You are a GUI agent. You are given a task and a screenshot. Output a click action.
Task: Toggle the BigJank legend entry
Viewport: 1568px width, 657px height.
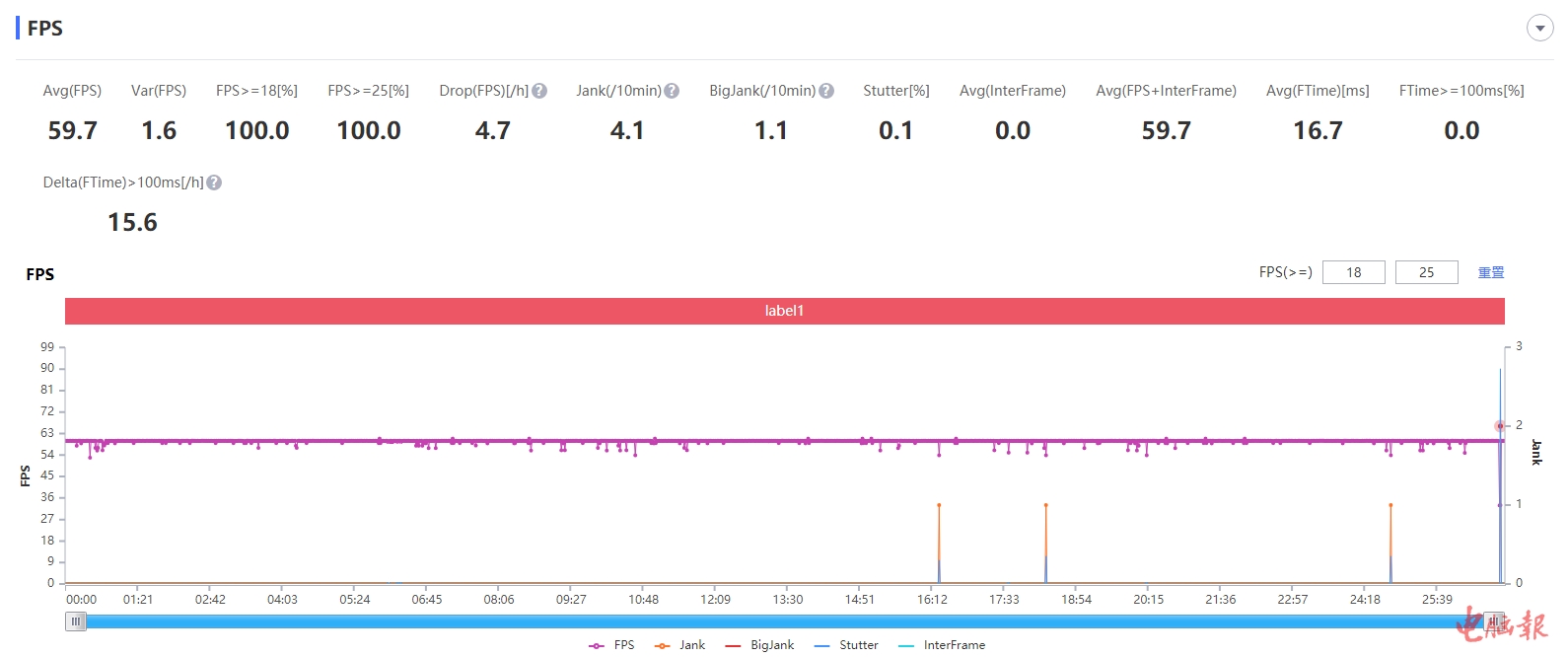759,645
